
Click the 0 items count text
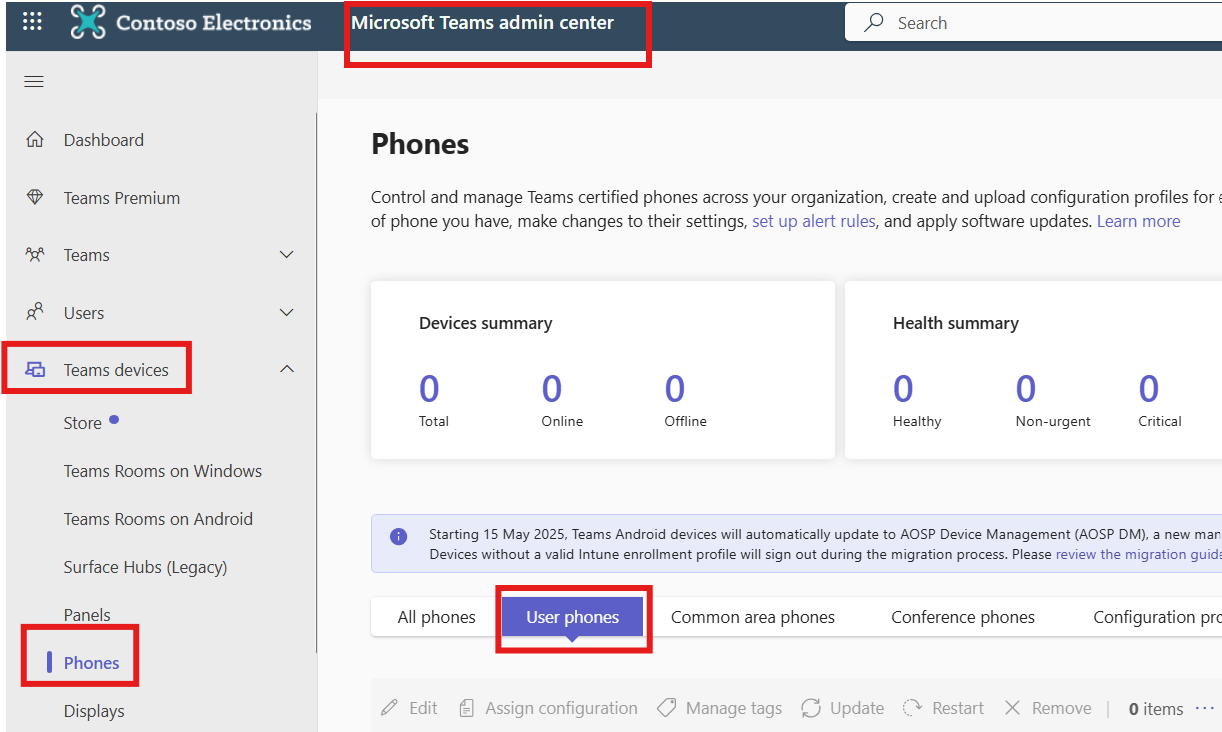[1156, 709]
